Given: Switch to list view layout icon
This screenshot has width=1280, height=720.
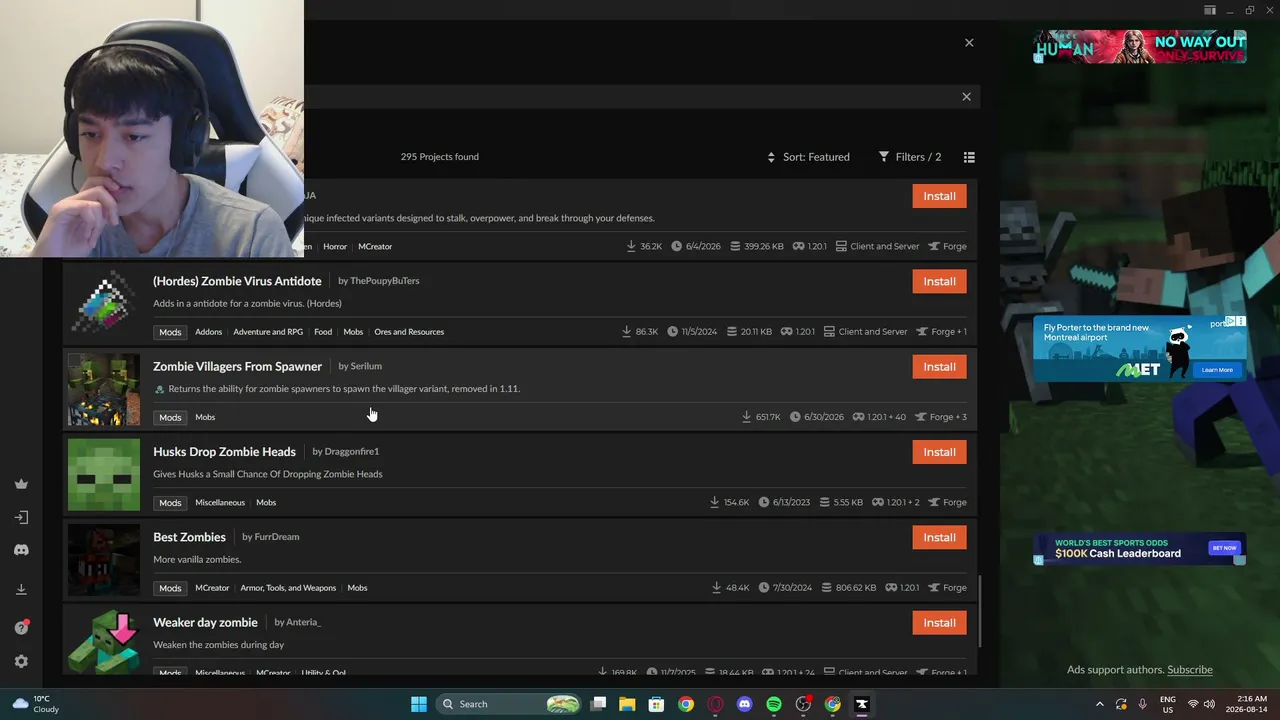Looking at the screenshot, I should coord(969,157).
